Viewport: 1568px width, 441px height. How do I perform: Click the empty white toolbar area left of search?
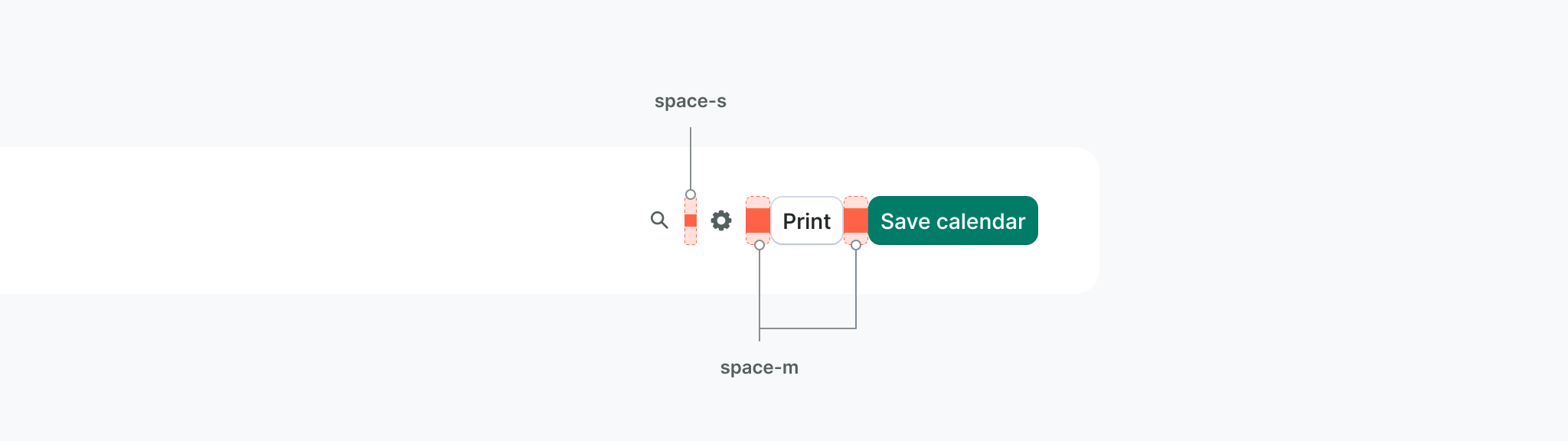point(306,220)
